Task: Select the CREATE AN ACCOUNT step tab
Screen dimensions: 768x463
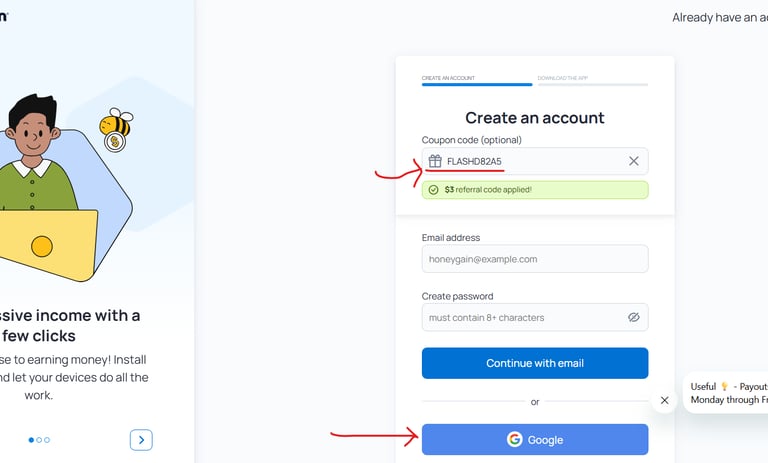Action: (448, 78)
